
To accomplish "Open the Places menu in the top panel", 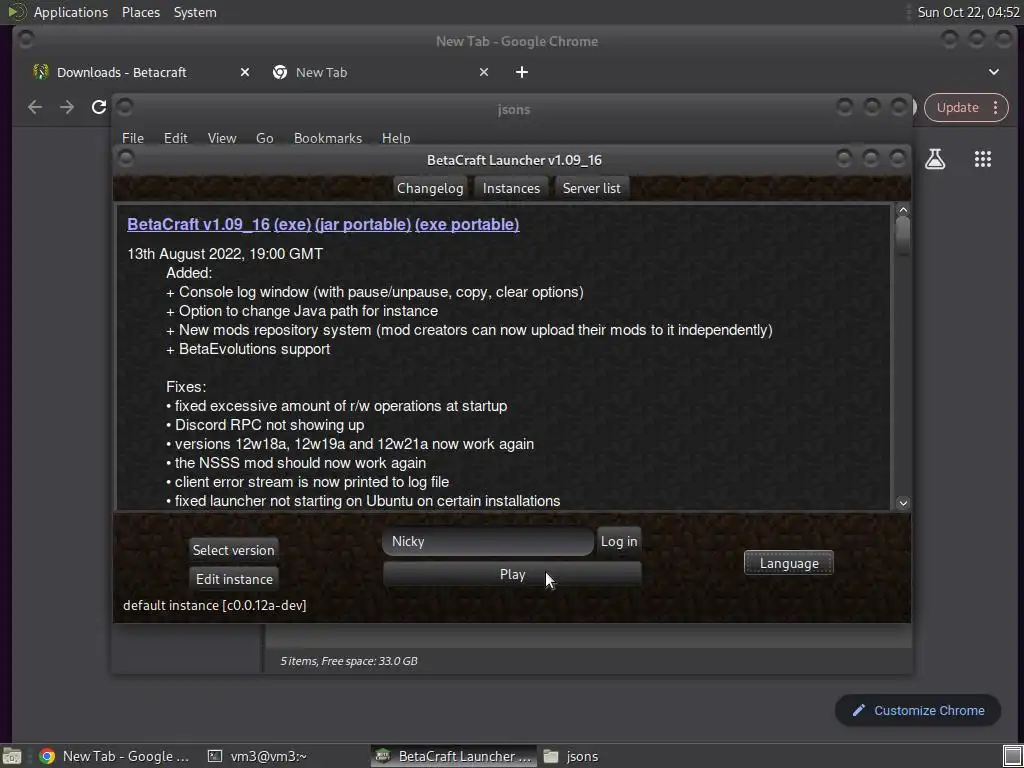I will (x=141, y=12).
